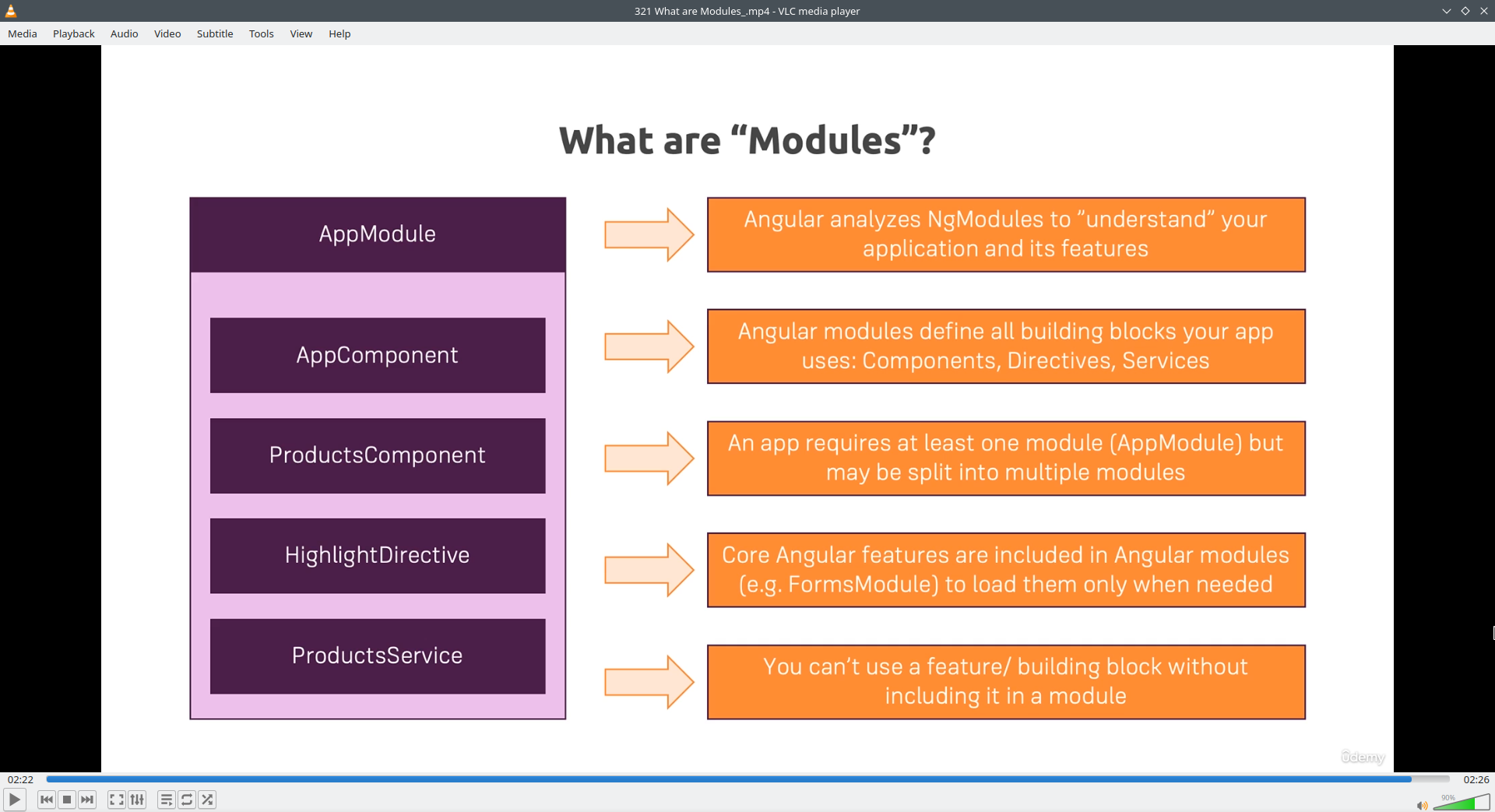Open the Playback menu
Viewport: 1495px width, 812px height.
[74, 33]
